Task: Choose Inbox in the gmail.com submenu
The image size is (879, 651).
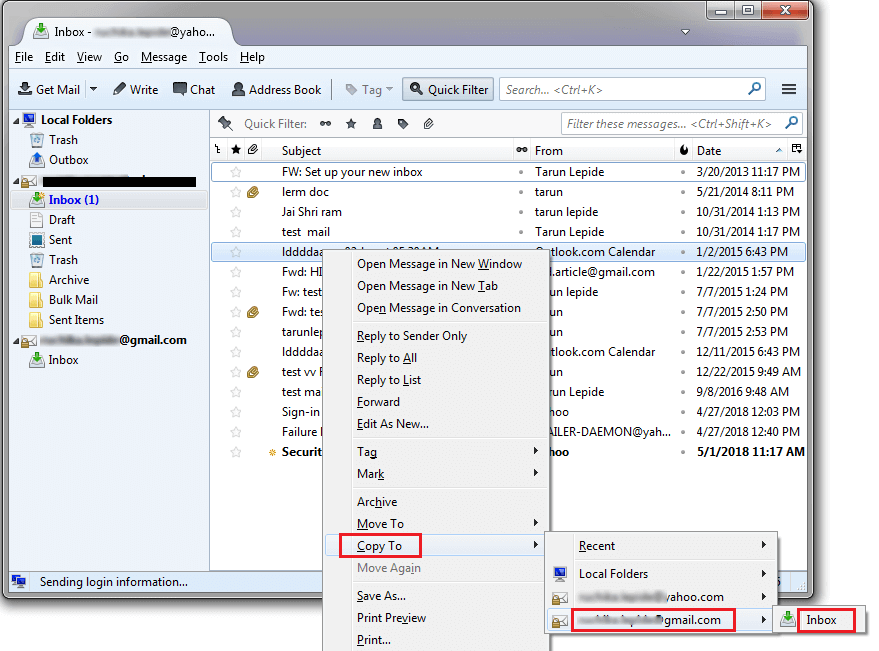Action: click(x=821, y=620)
